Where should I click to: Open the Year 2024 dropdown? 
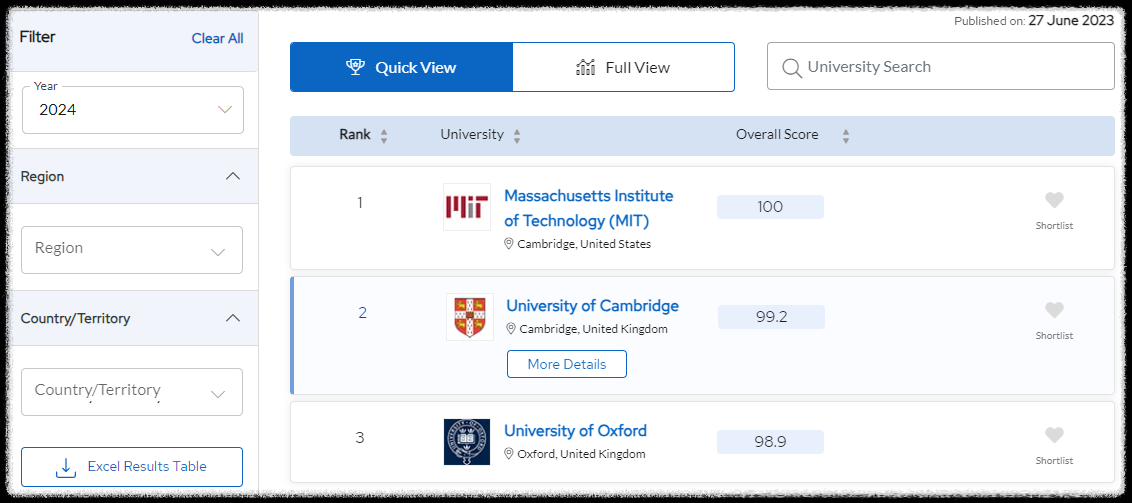[x=133, y=110]
